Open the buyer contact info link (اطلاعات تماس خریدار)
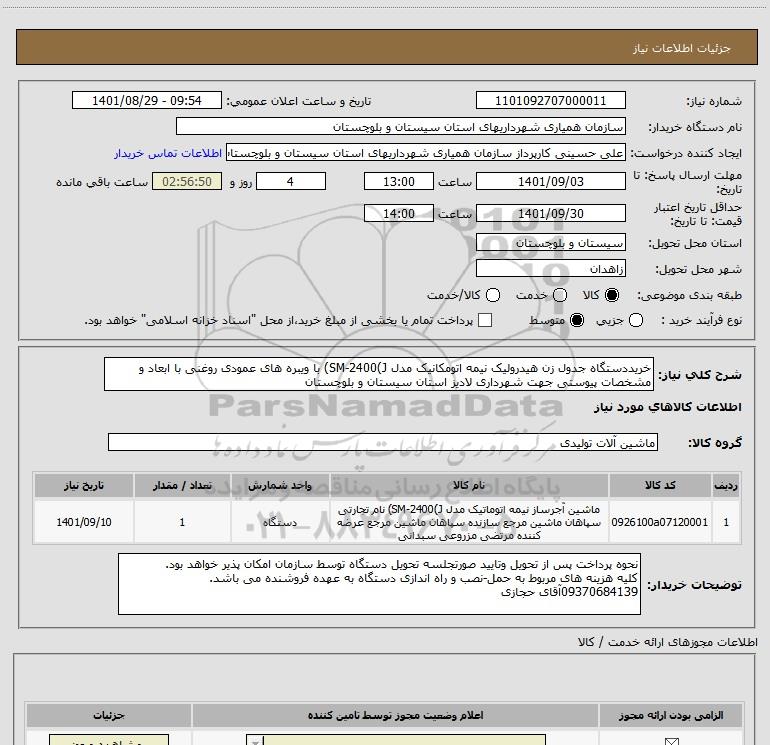Image resolution: width=770 pixels, height=745 pixels. pos(168,153)
